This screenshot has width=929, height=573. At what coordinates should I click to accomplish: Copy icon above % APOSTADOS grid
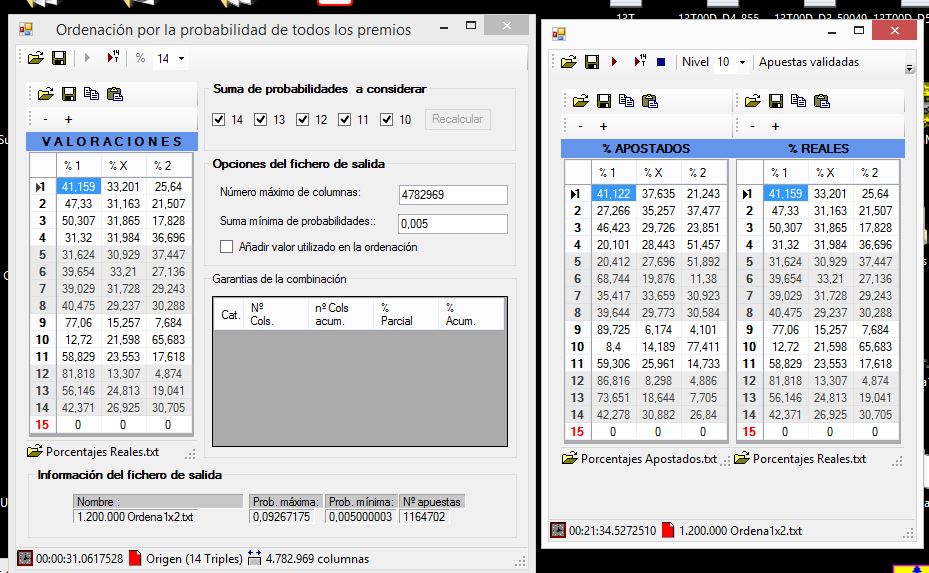point(626,101)
